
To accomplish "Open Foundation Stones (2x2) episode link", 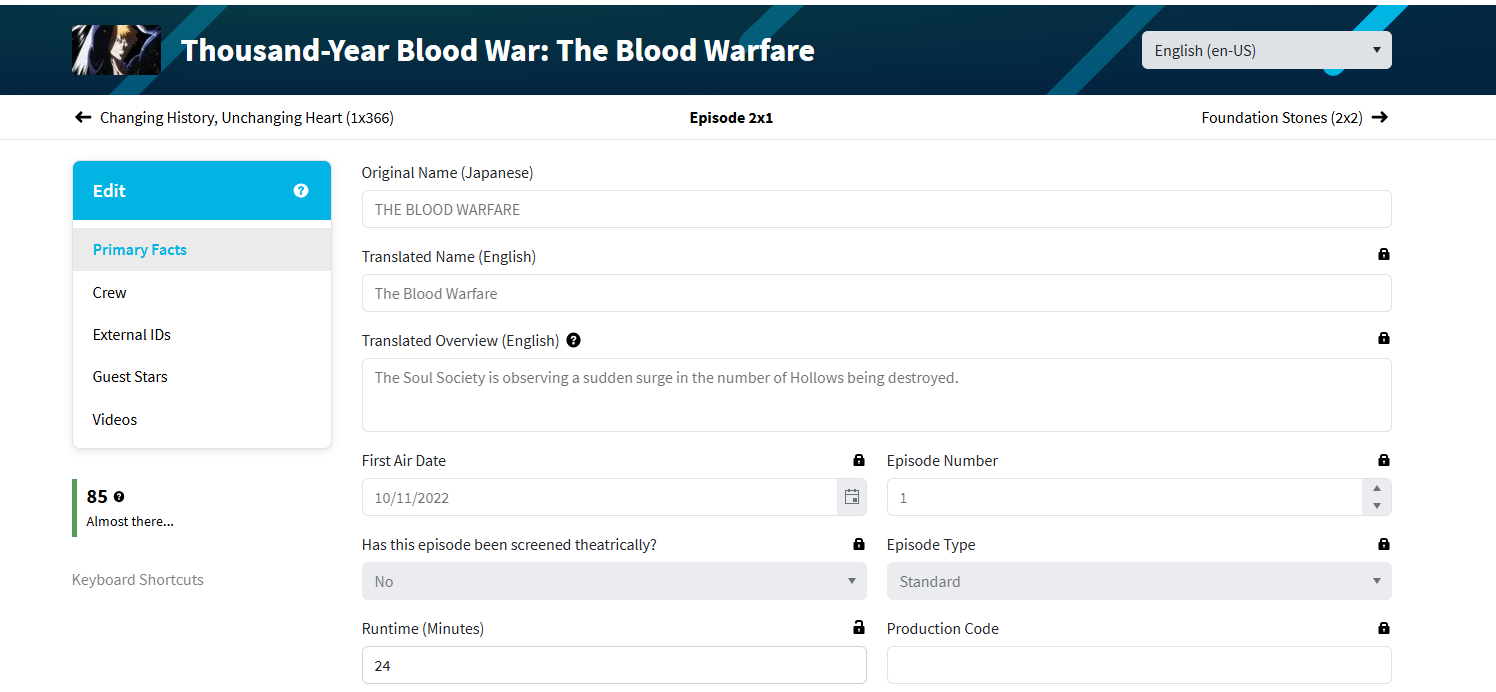I will pyautogui.click(x=1281, y=118).
